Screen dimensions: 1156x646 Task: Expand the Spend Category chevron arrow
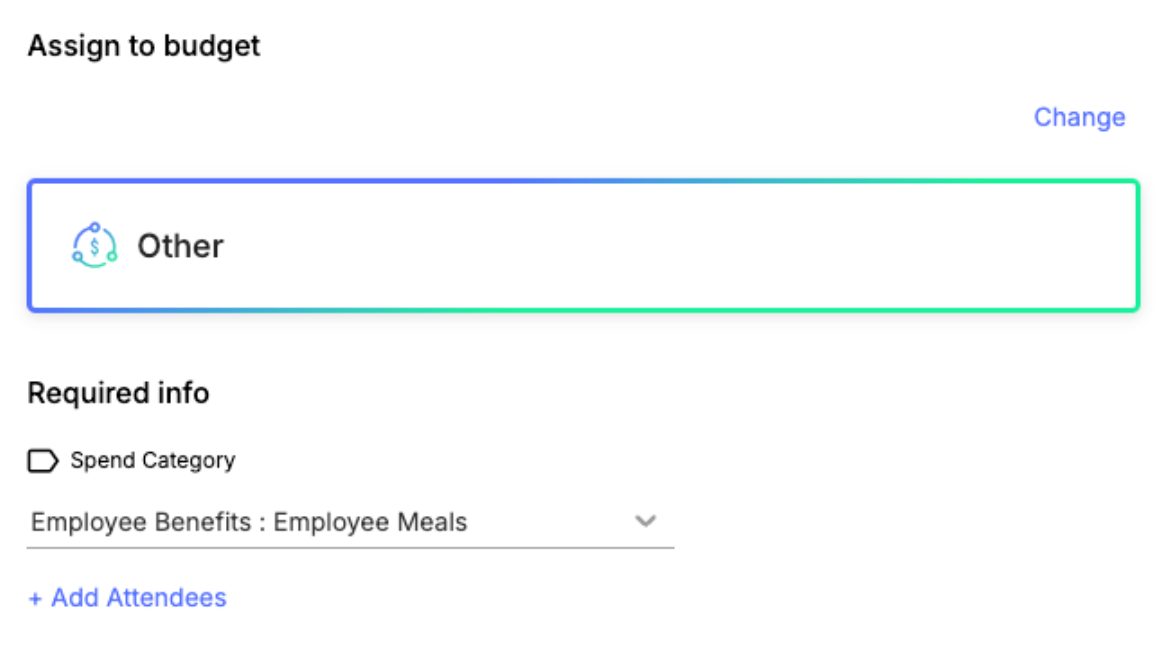[x=645, y=521]
